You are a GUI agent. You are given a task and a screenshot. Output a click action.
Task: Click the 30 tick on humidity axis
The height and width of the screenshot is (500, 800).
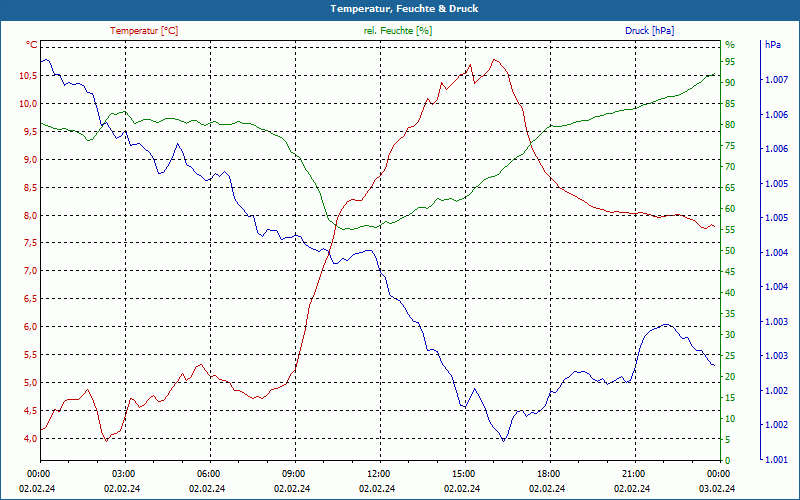pyautogui.click(x=730, y=335)
